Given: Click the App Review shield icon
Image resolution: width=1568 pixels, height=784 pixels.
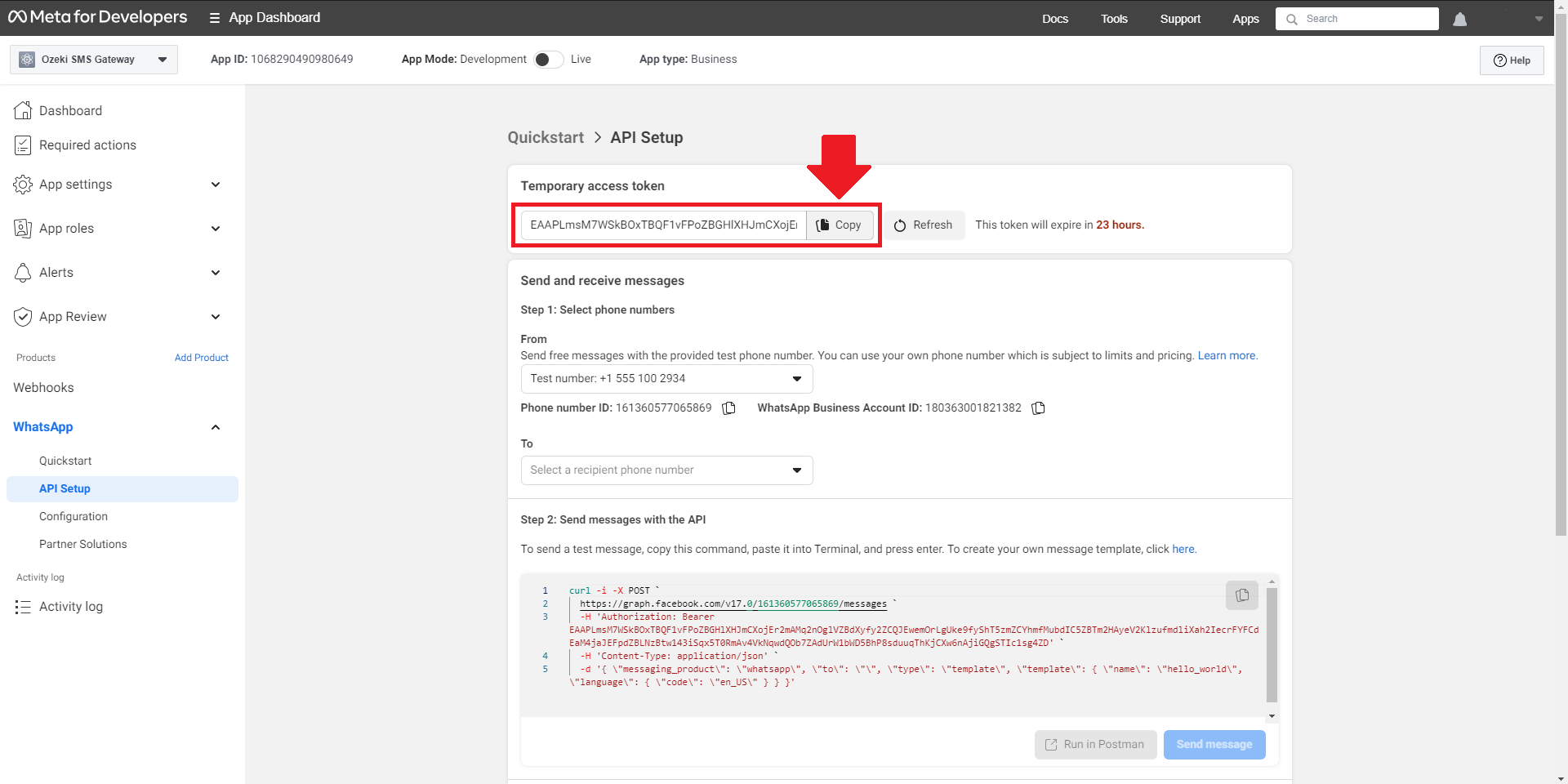Looking at the screenshot, I should pos(23,317).
